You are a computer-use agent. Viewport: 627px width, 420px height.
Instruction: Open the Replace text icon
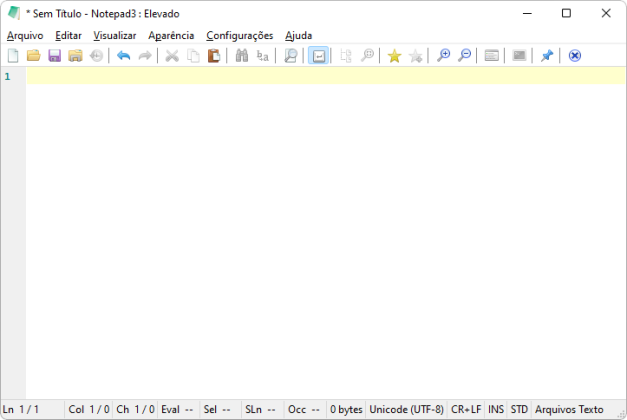[263, 56]
